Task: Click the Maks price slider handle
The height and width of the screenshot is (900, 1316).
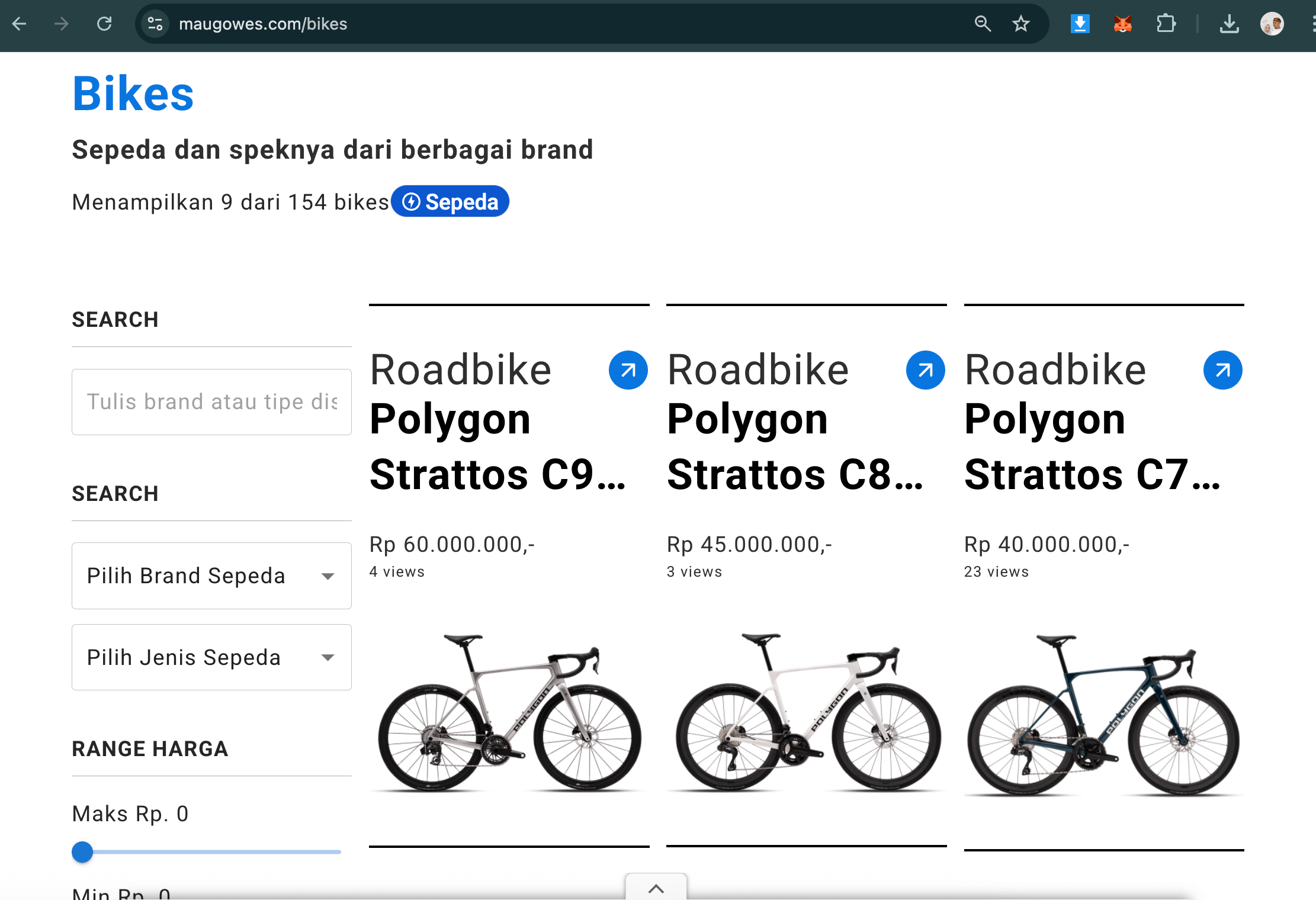Action: tap(82, 852)
